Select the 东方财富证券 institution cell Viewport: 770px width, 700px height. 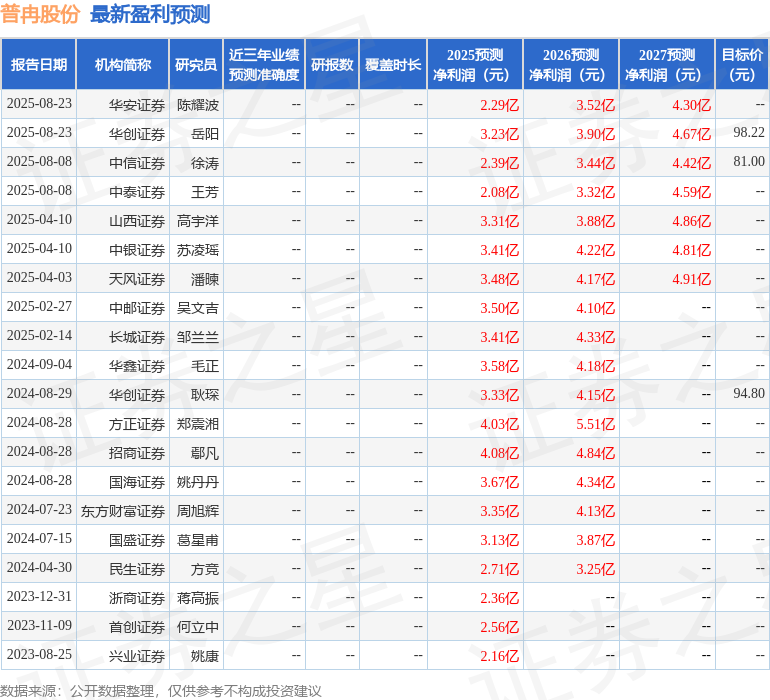(123, 511)
